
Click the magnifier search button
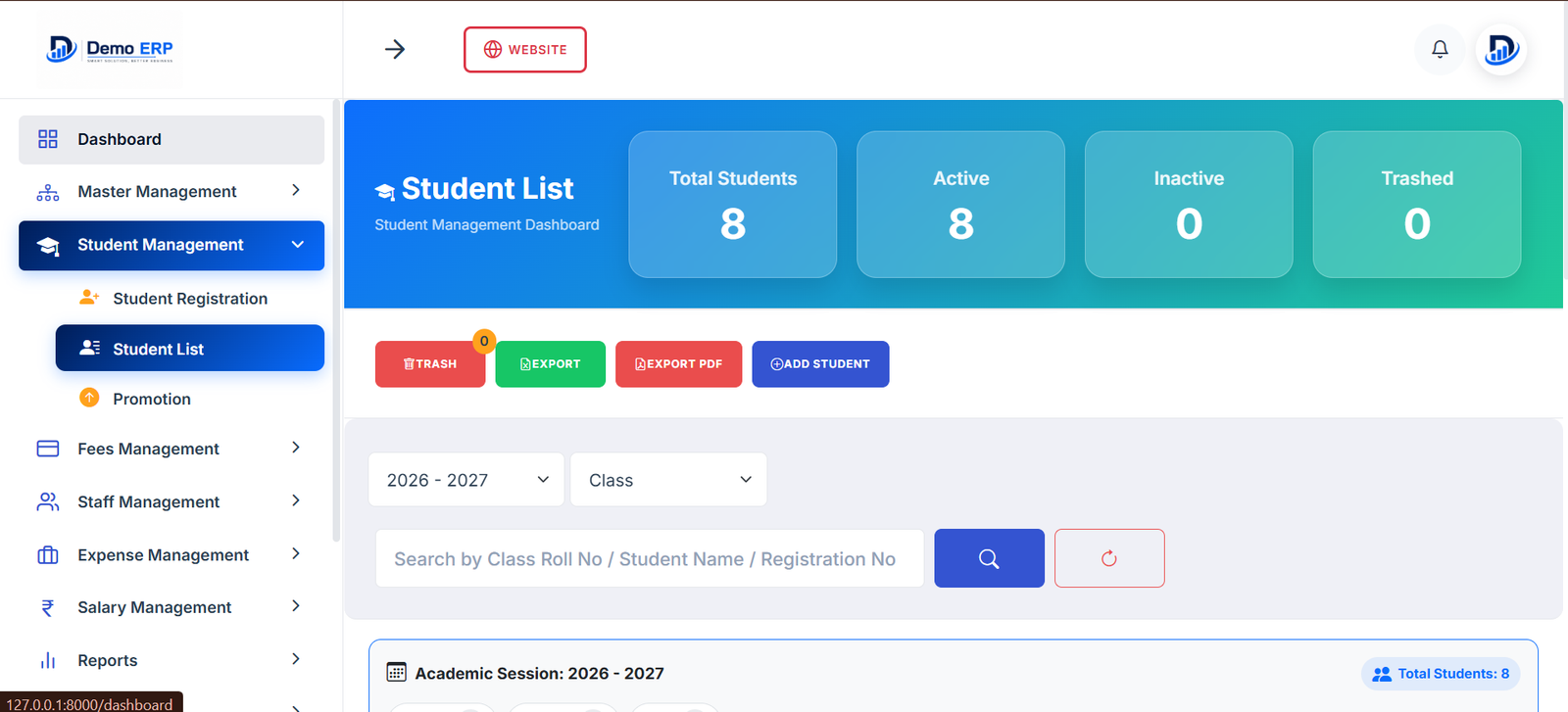click(x=989, y=558)
